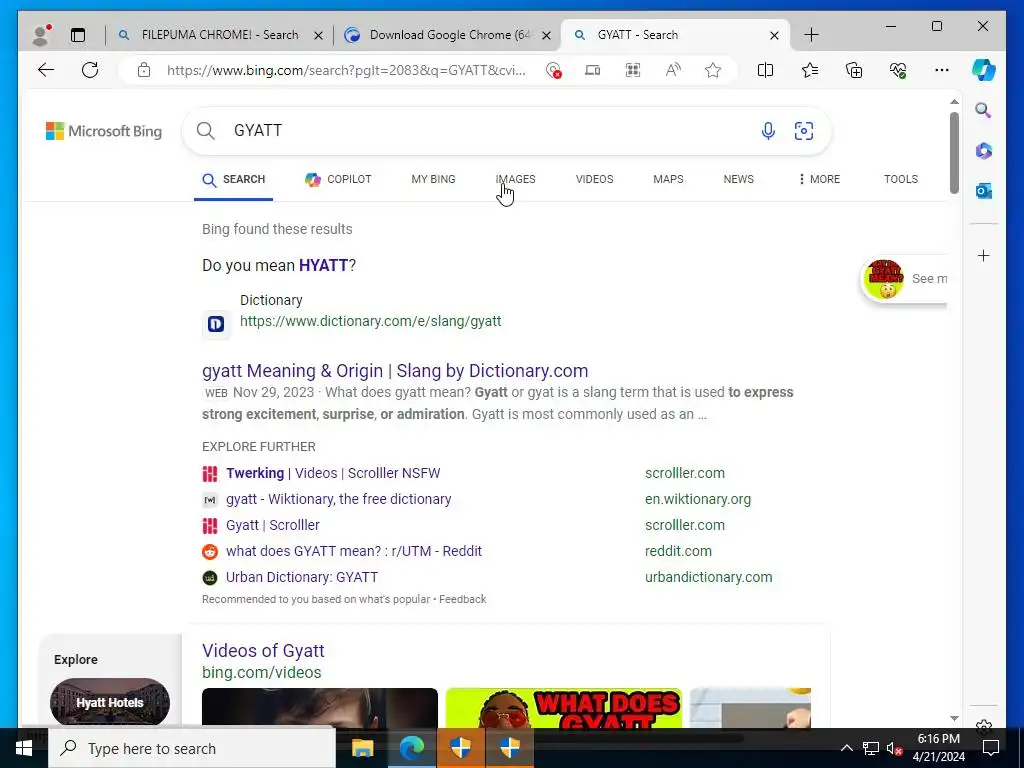This screenshot has width=1024, height=768.
Task: Select the NEWS search tab
Action: pyautogui.click(x=739, y=179)
